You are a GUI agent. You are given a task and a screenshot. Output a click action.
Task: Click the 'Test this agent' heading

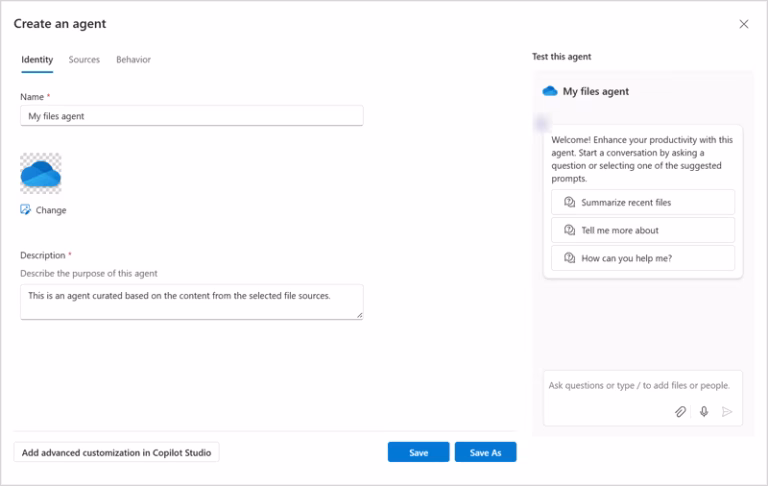point(561,57)
